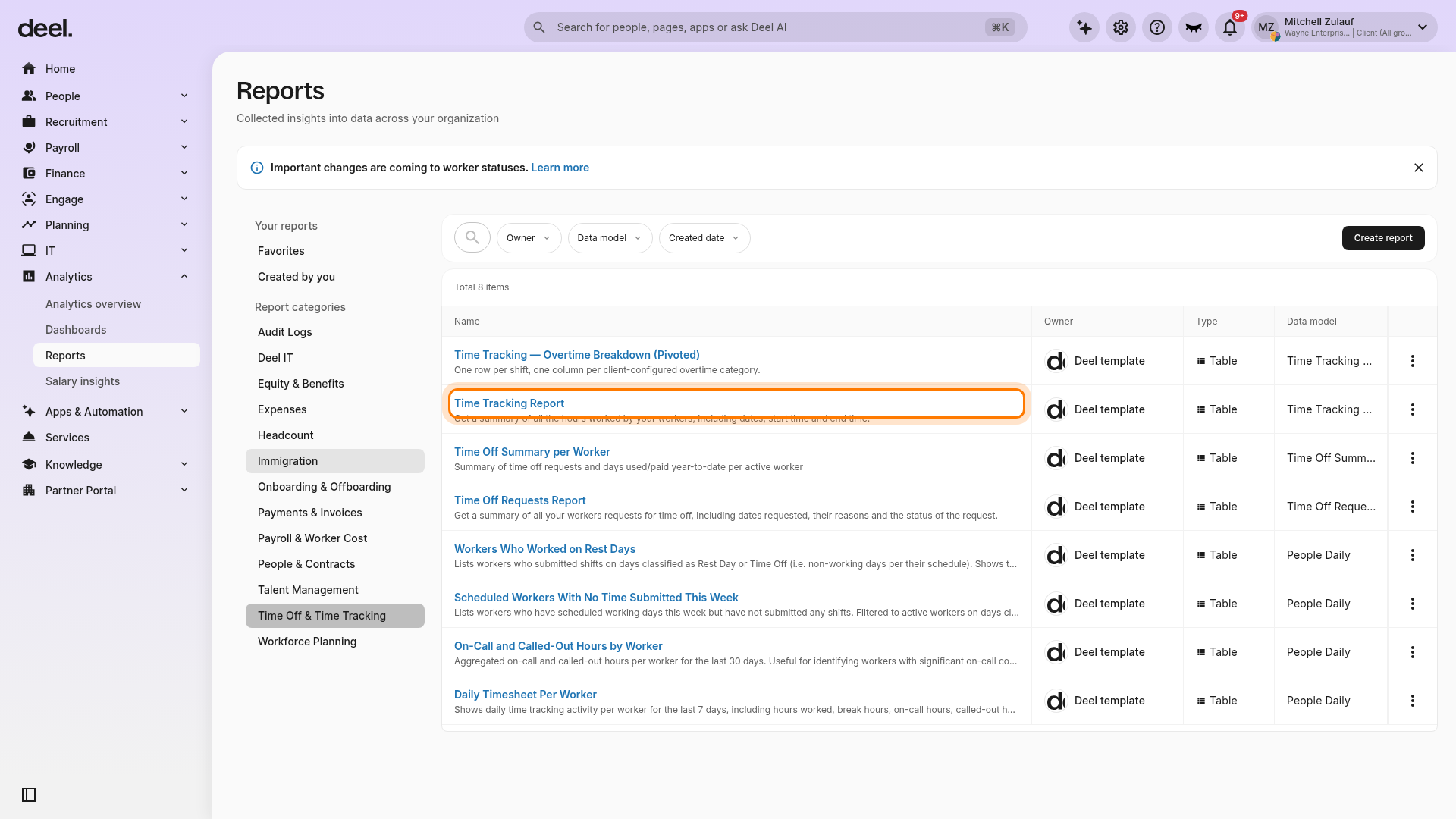Click the MZ avatar
The image size is (1456, 819).
click(x=1266, y=27)
